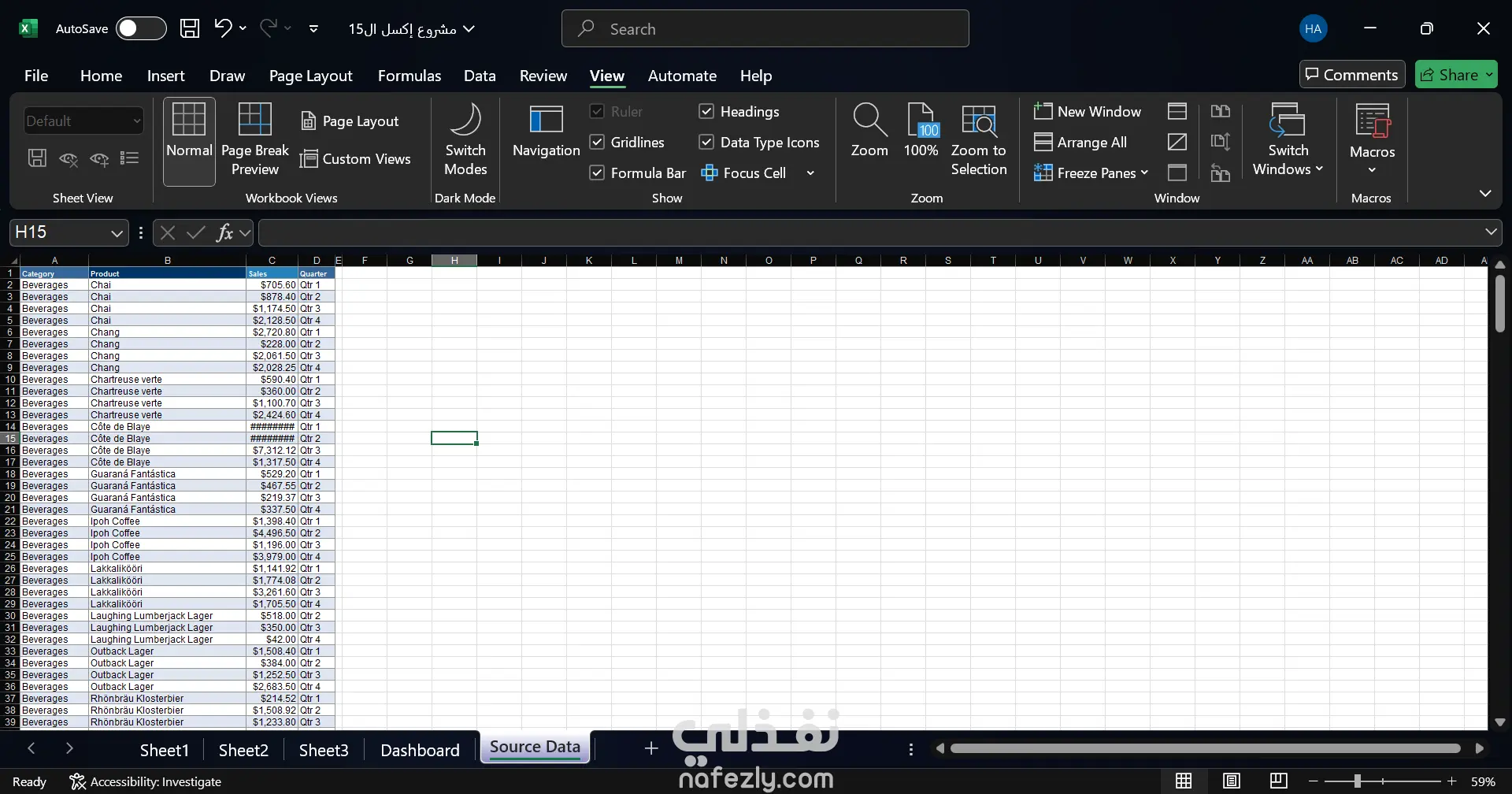
Task: Open the File menu
Action: [36, 76]
